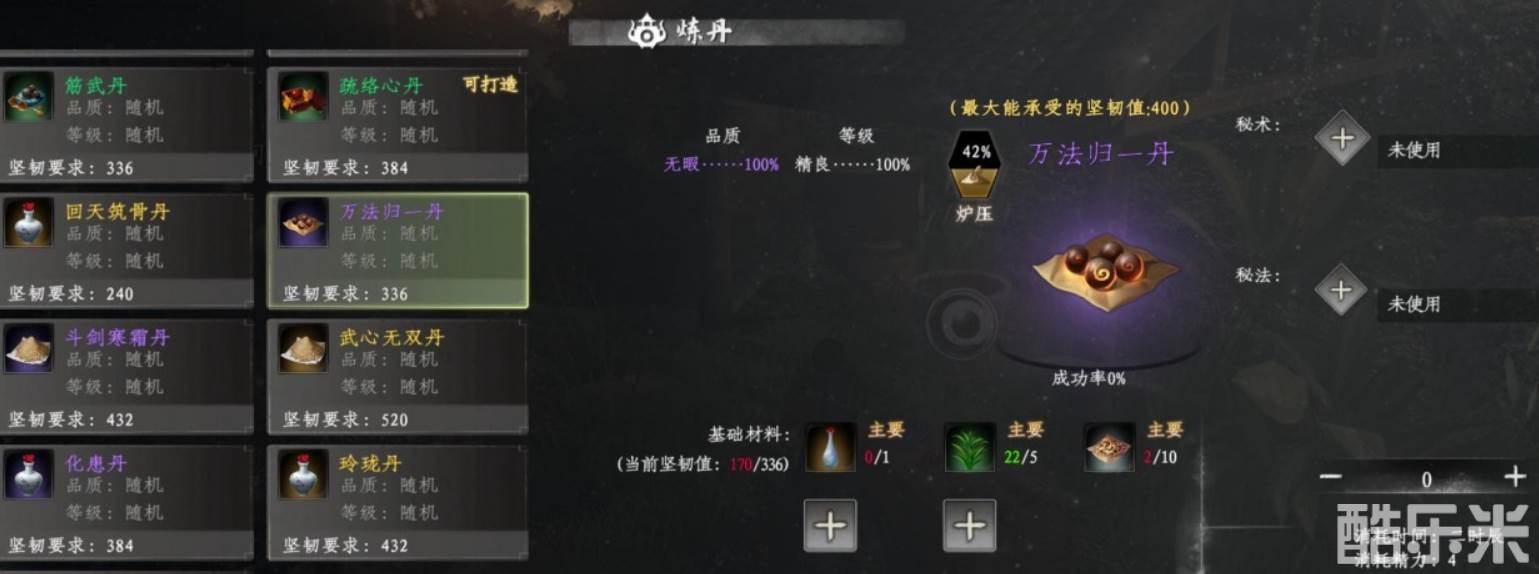
Task: Select the 玲珑丹 recipe icon
Action: [x=303, y=474]
